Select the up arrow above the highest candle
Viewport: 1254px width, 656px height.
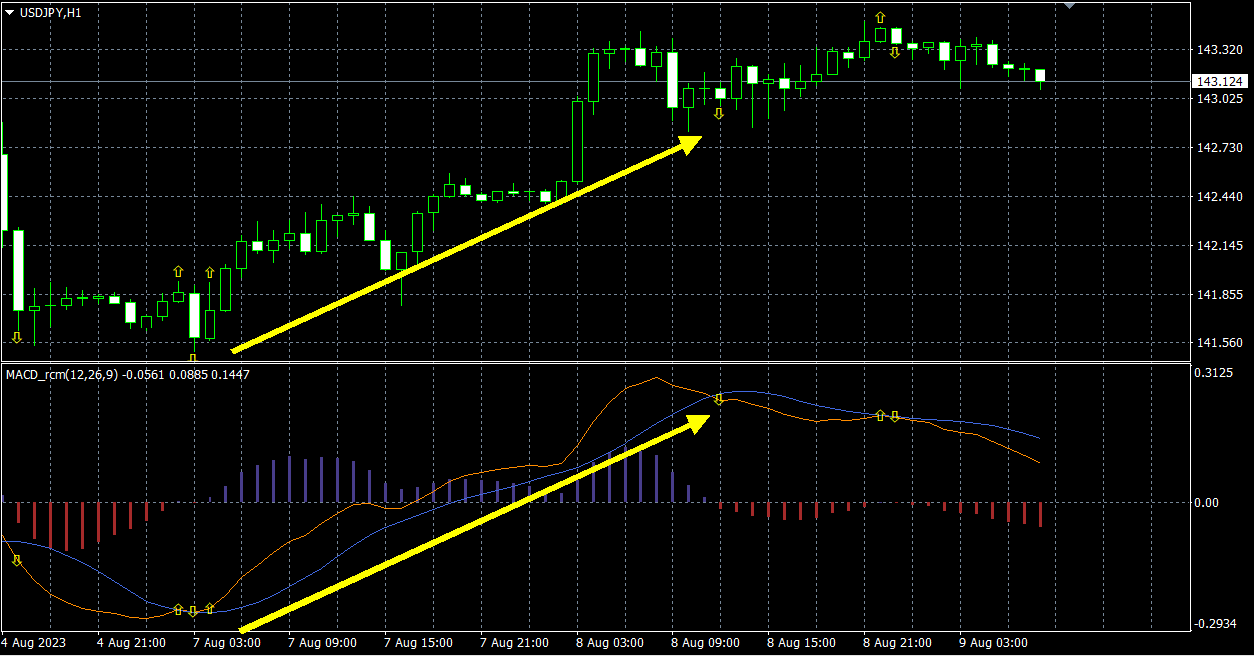tap(880, 18)
